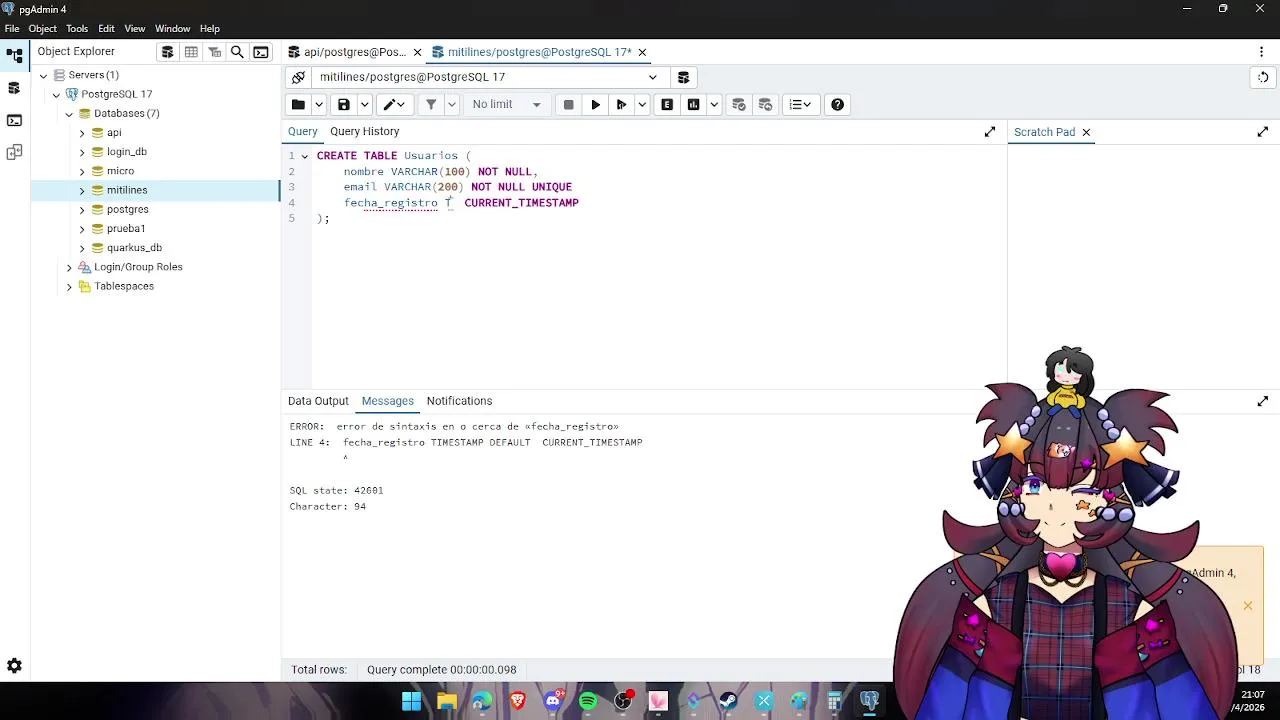Click the Save file icon
1280x720 pixels.
[x=344, y=104]
